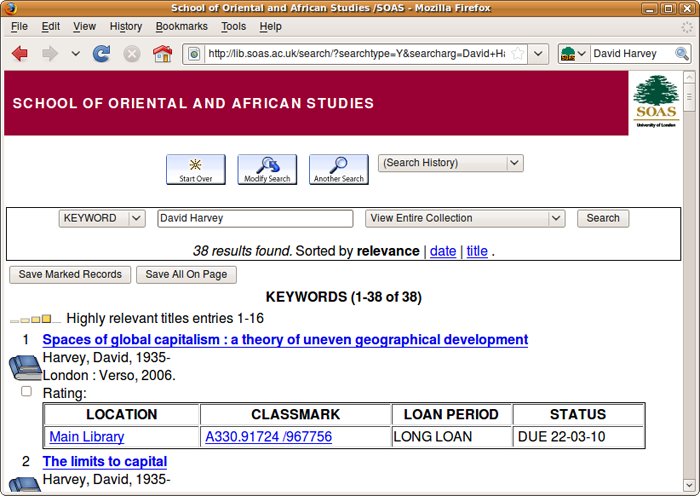The height and width of the screenshot is (496, 700).
Task: Click the book icon for result 1
Action: [x=25, y=367]
